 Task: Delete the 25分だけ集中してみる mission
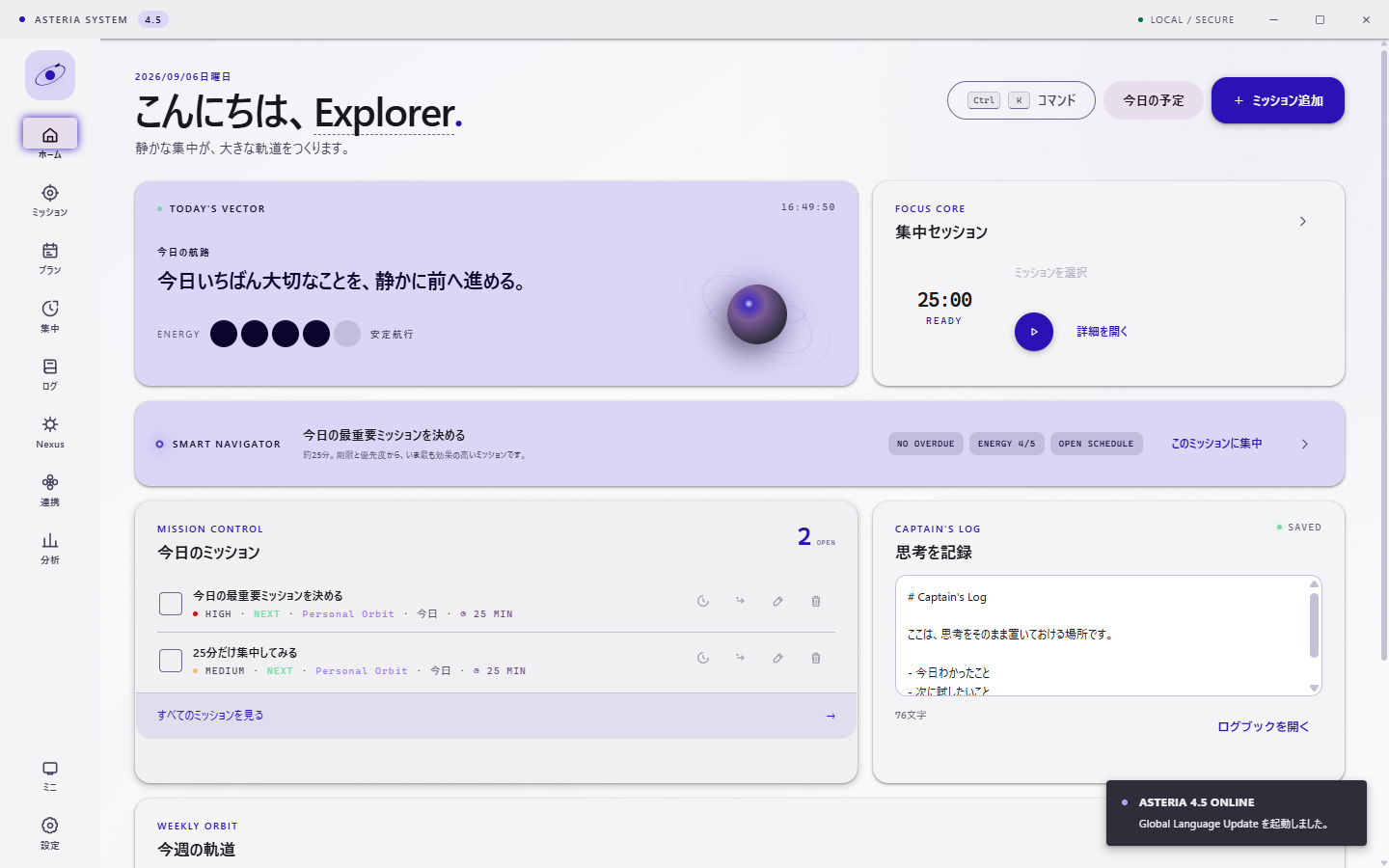(816, 658)
